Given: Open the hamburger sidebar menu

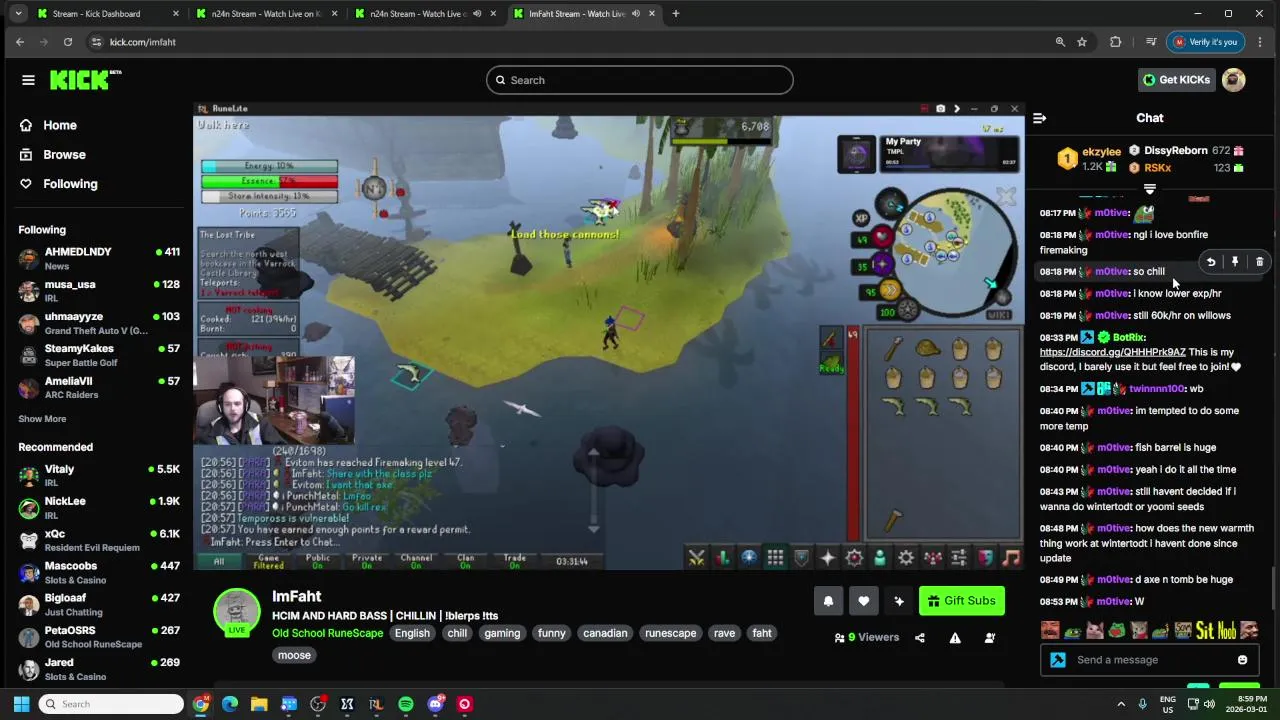Looking at the screenshot, I should click(x=28, y=80).
